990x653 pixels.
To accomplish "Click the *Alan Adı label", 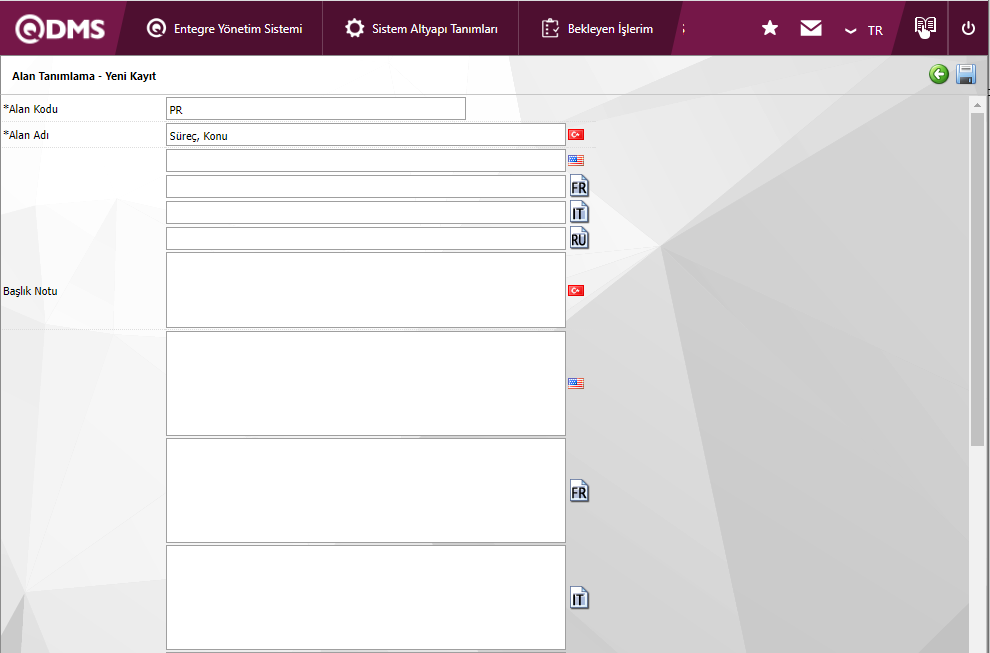I will [x=26, y=135].
